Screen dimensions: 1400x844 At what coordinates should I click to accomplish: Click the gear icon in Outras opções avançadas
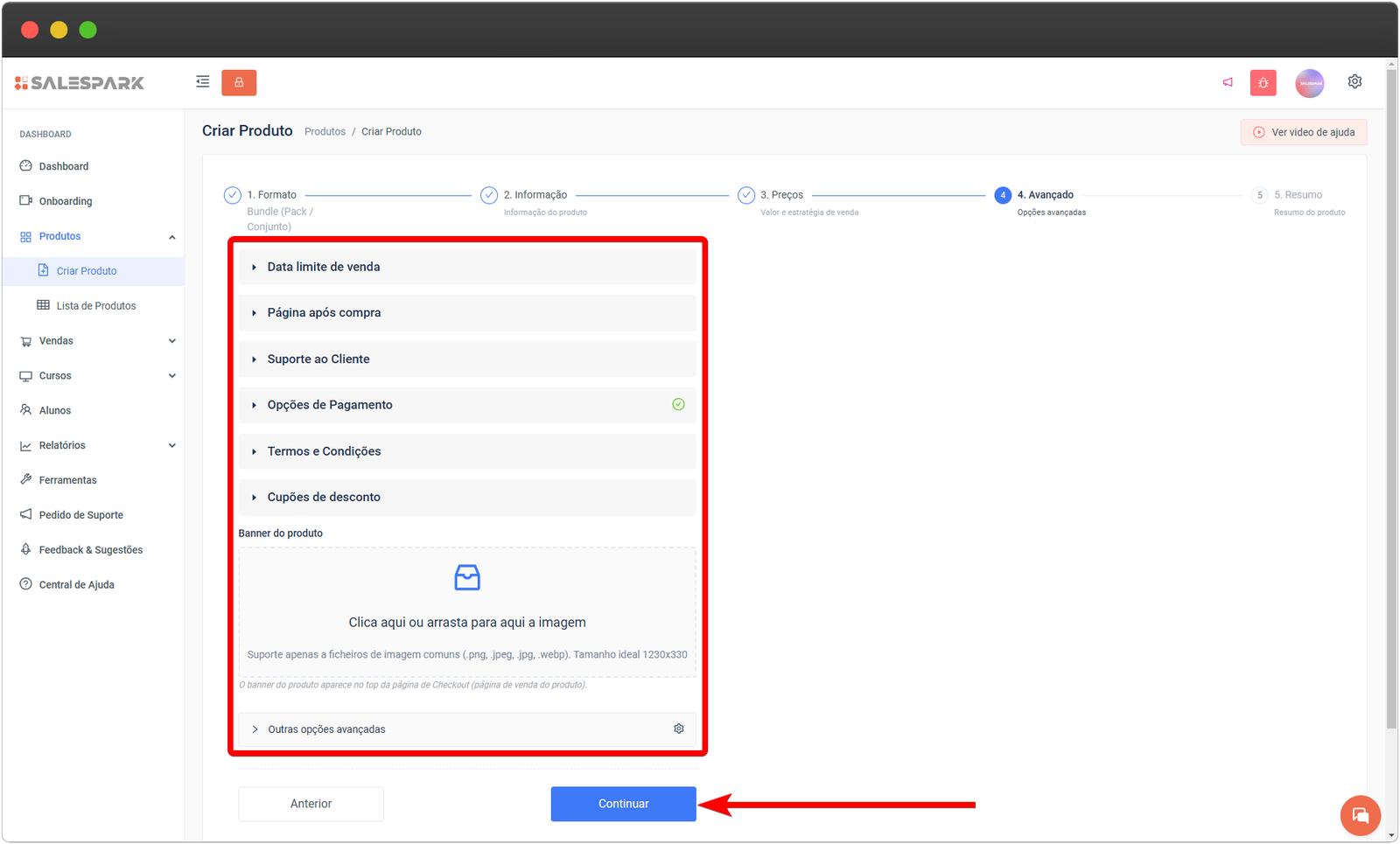coord(678,729)
